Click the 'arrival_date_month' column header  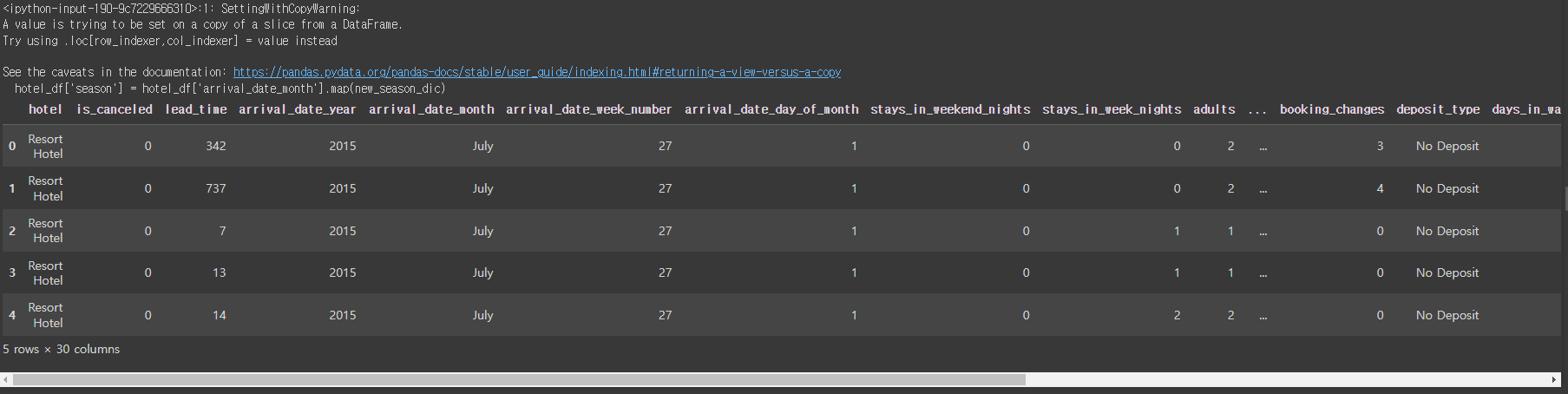coord(431,109)
